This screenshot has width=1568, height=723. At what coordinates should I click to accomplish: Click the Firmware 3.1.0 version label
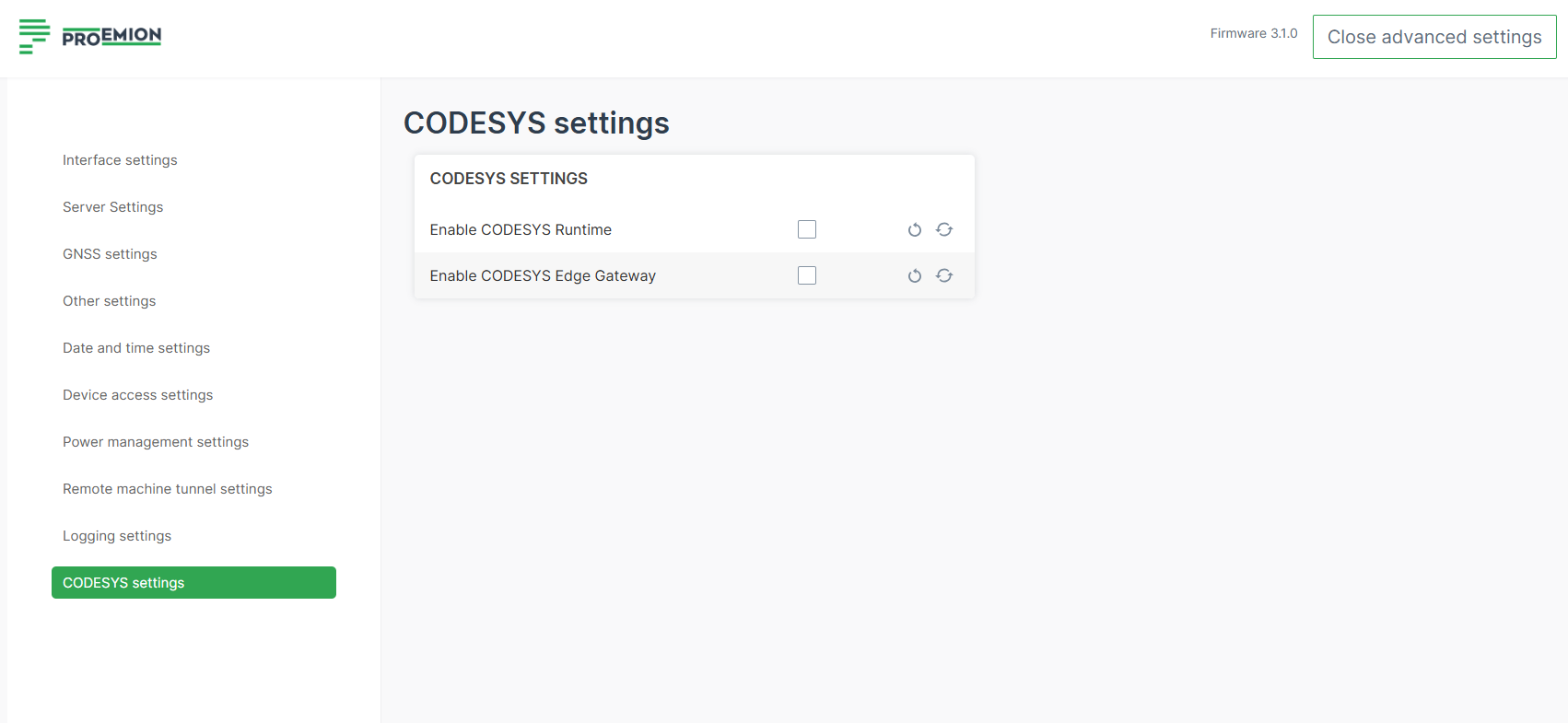(1253, 33)
